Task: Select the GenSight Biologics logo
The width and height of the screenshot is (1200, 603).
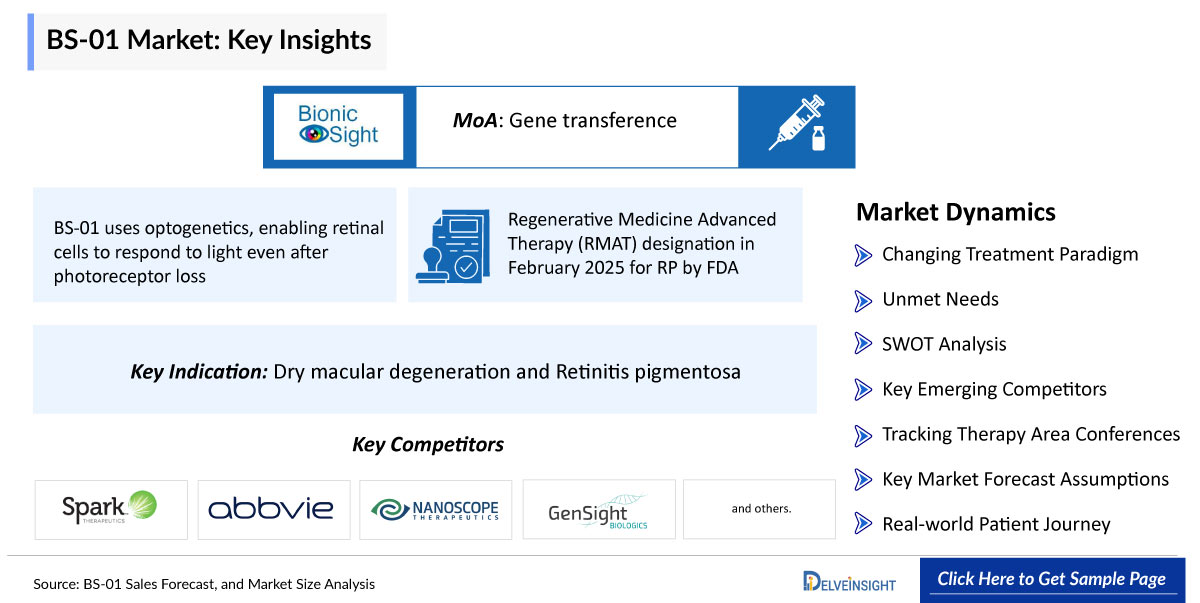Action: point(599,510)
